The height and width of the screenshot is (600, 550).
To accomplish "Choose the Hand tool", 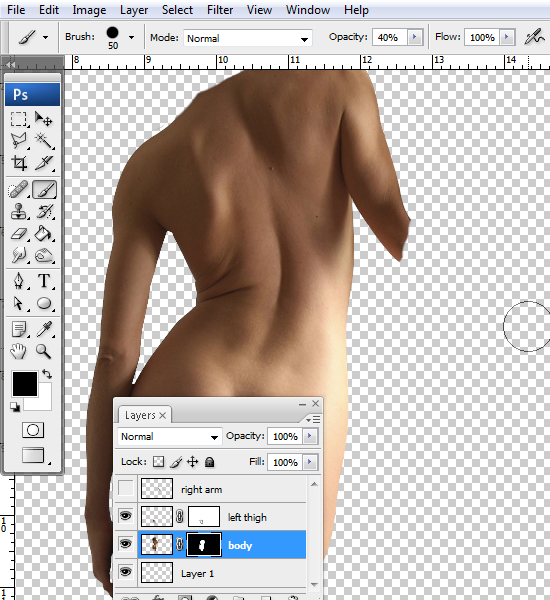I will (x=18, y=351).
